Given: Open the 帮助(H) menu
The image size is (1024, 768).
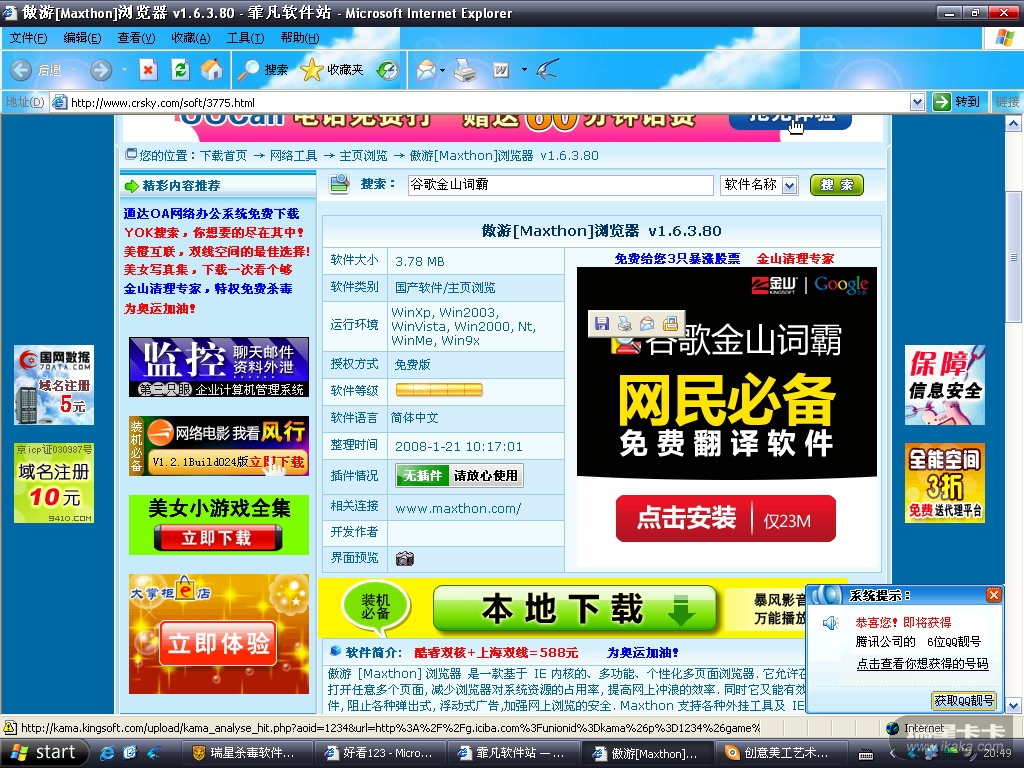Looking at the screenshot, I should pyautogui.click(x=300, y=38).
